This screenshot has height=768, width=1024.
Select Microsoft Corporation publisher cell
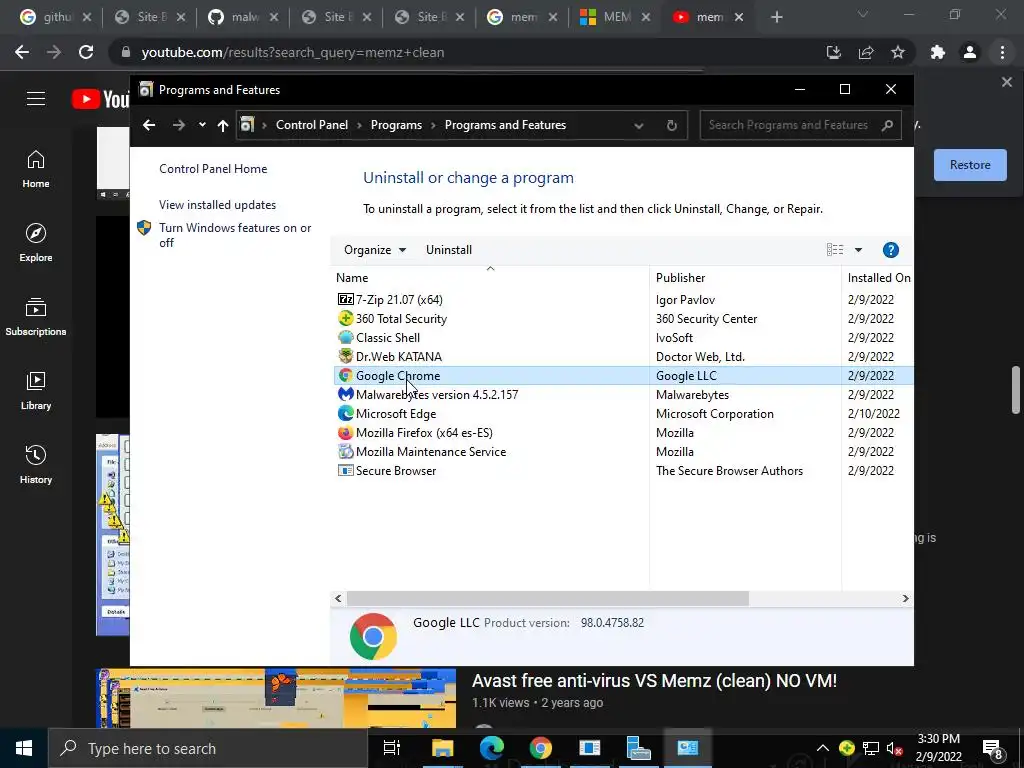[x=714, y=414]
